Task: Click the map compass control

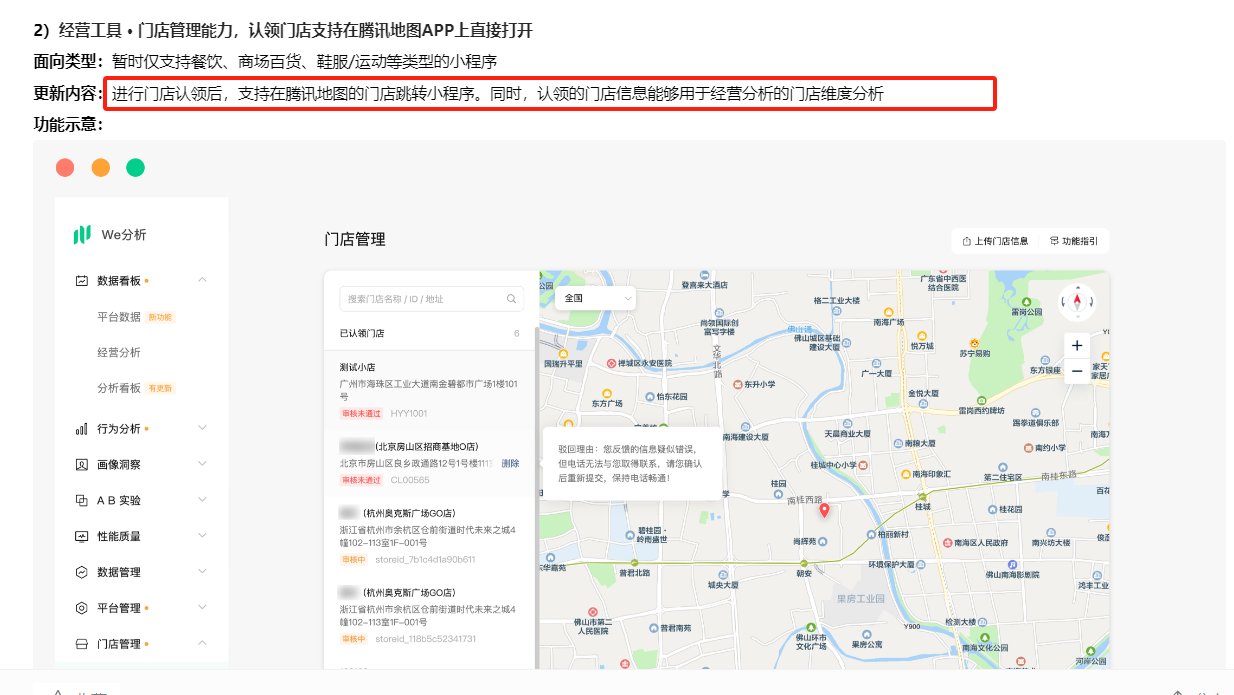Action: (1077, 300)
